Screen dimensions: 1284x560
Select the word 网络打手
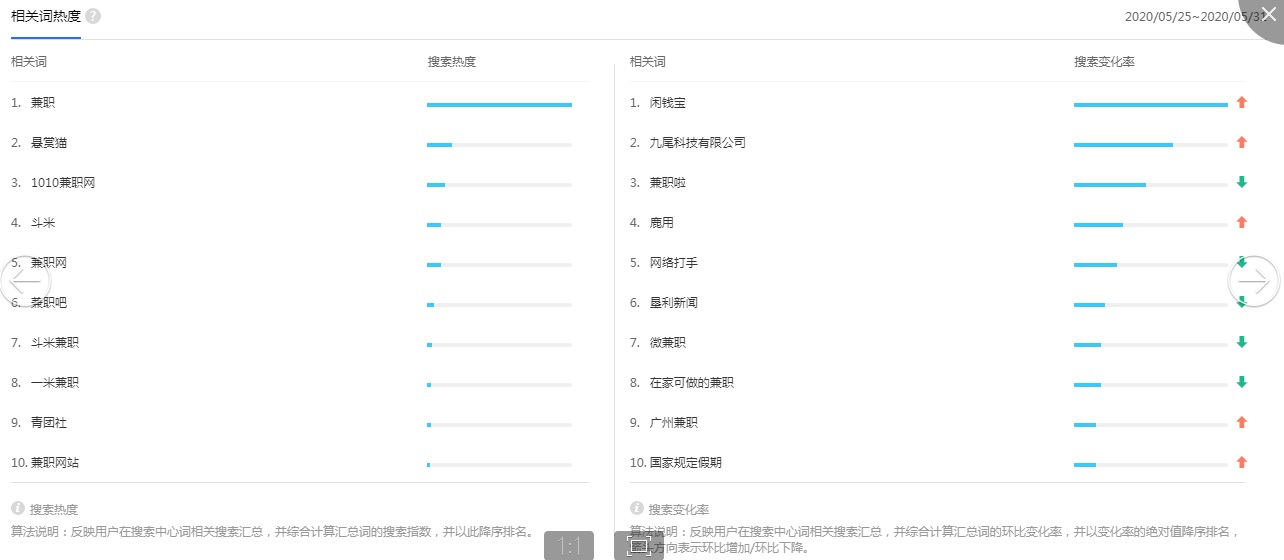coord(674,263)
